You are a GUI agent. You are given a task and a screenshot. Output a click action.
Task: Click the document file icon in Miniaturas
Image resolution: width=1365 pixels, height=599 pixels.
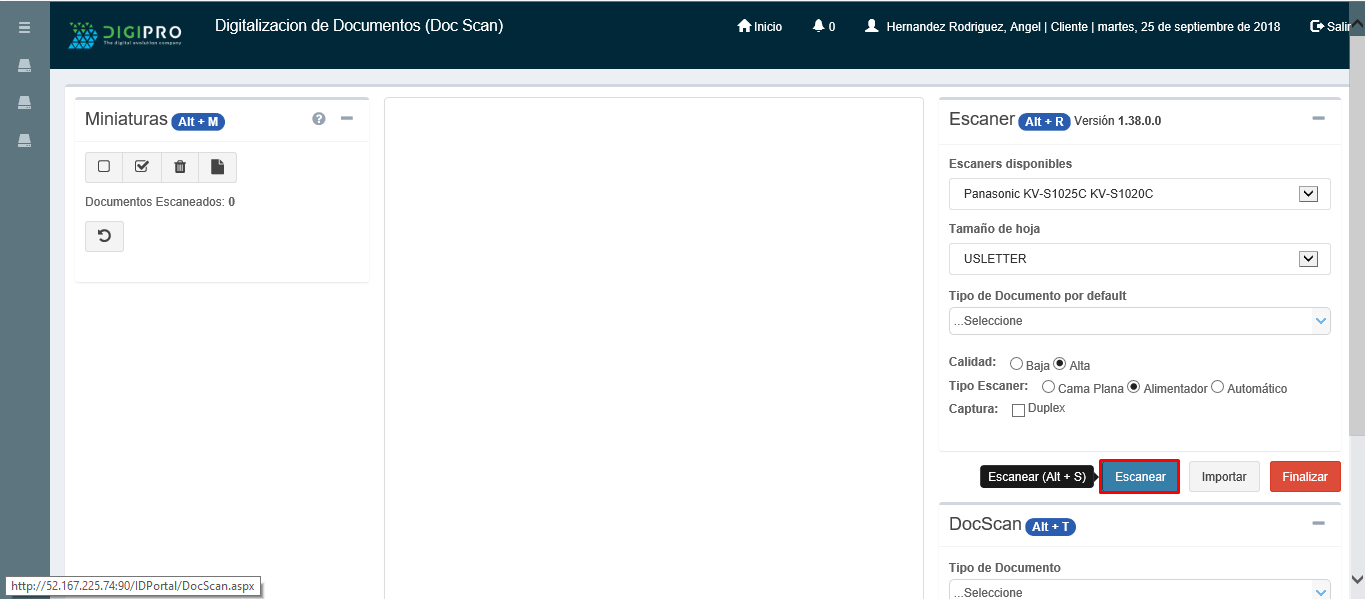[217, 167]
